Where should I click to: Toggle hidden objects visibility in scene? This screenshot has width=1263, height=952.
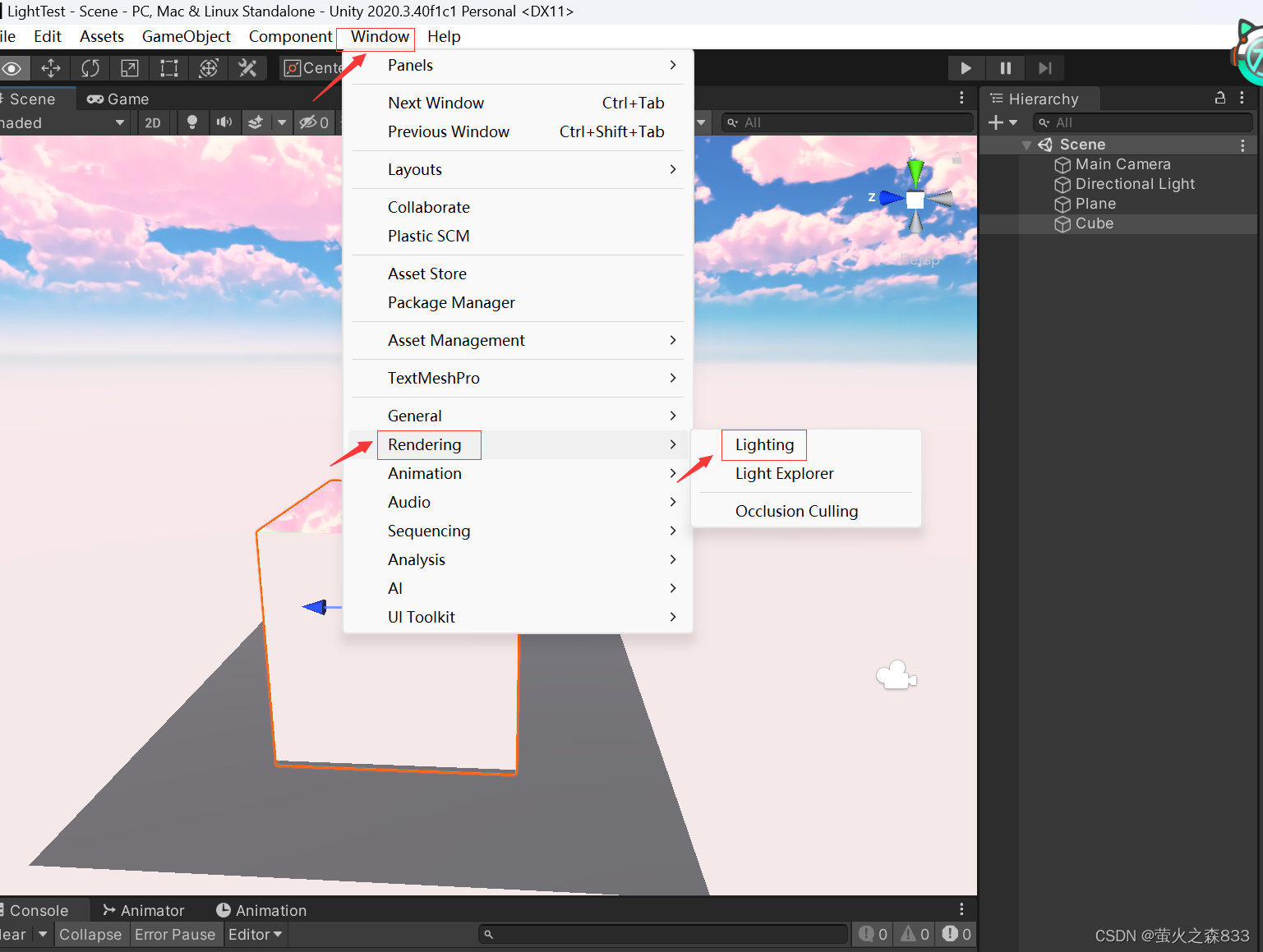tap(313, 122)
